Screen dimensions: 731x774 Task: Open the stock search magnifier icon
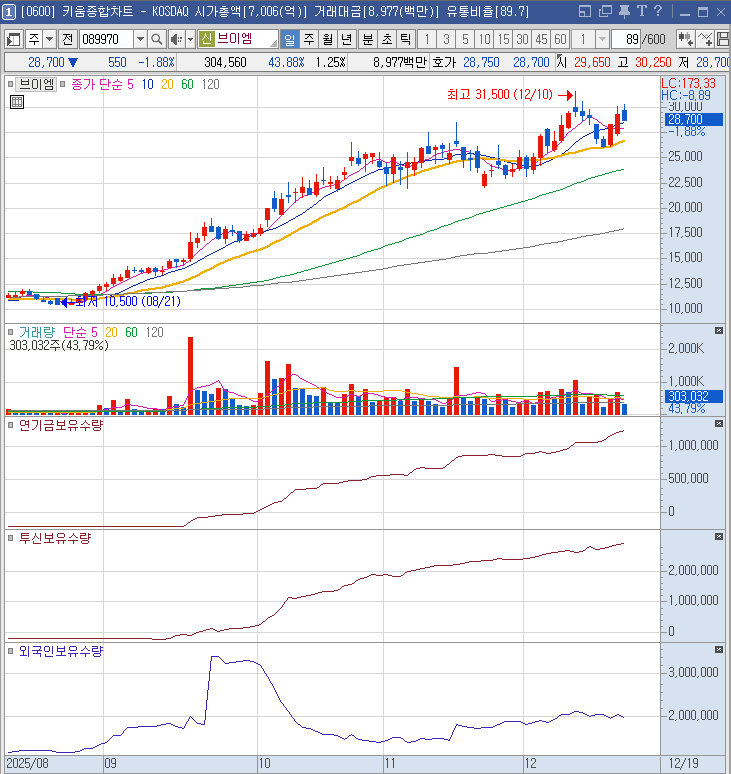[158, 39]
